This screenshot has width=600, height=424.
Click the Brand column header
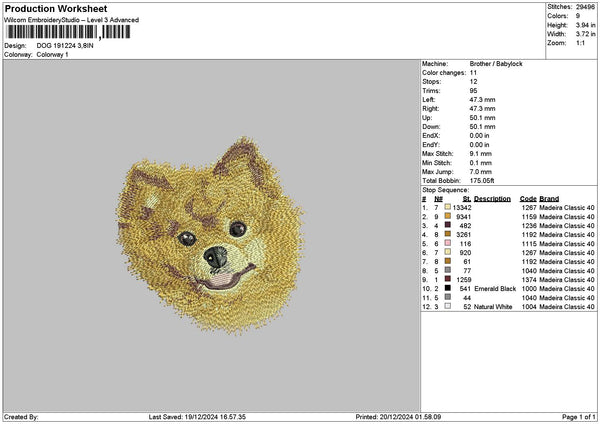pos(549,198)
